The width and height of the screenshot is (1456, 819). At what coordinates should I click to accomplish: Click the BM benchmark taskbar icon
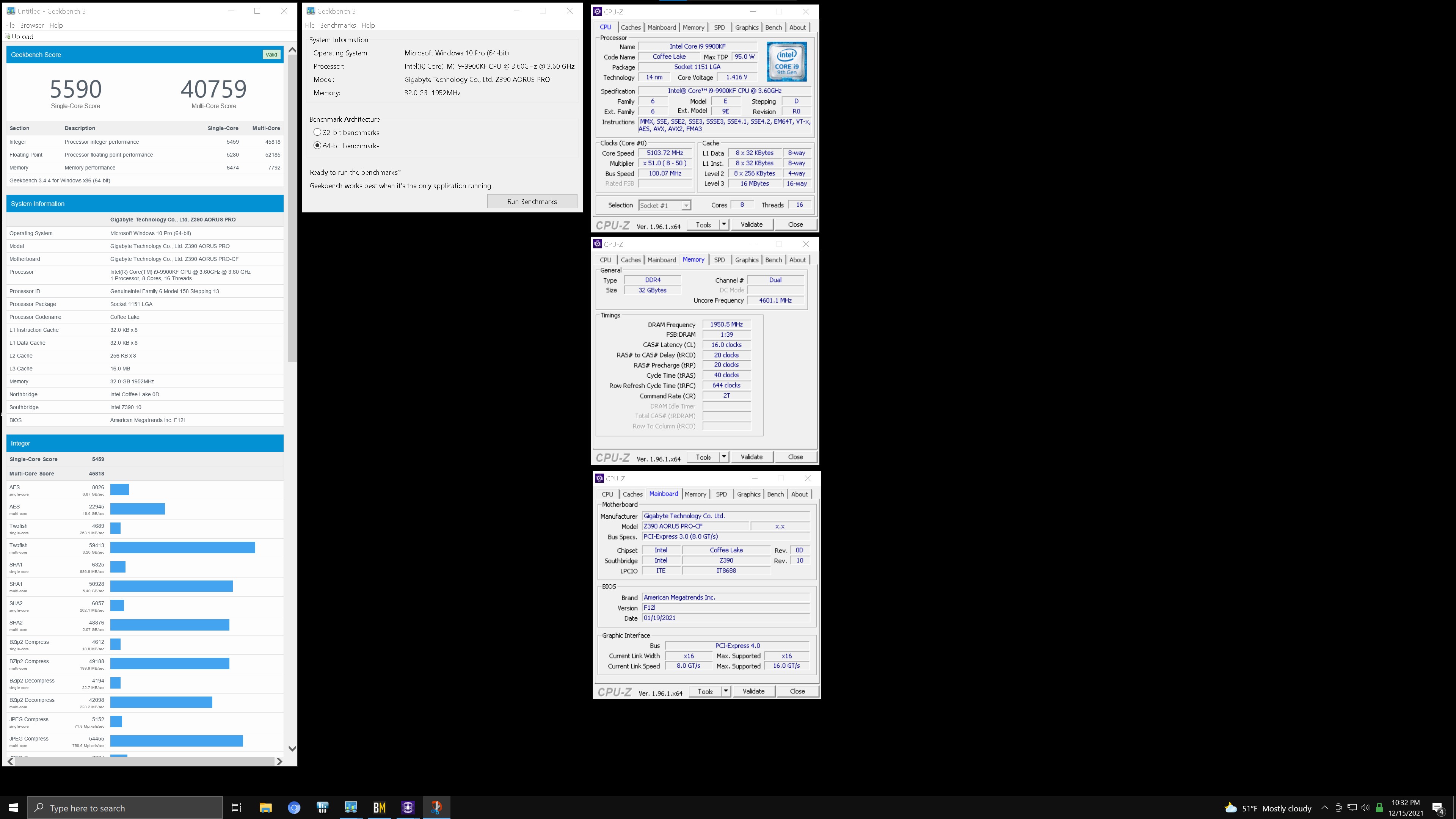pos(379,808)
